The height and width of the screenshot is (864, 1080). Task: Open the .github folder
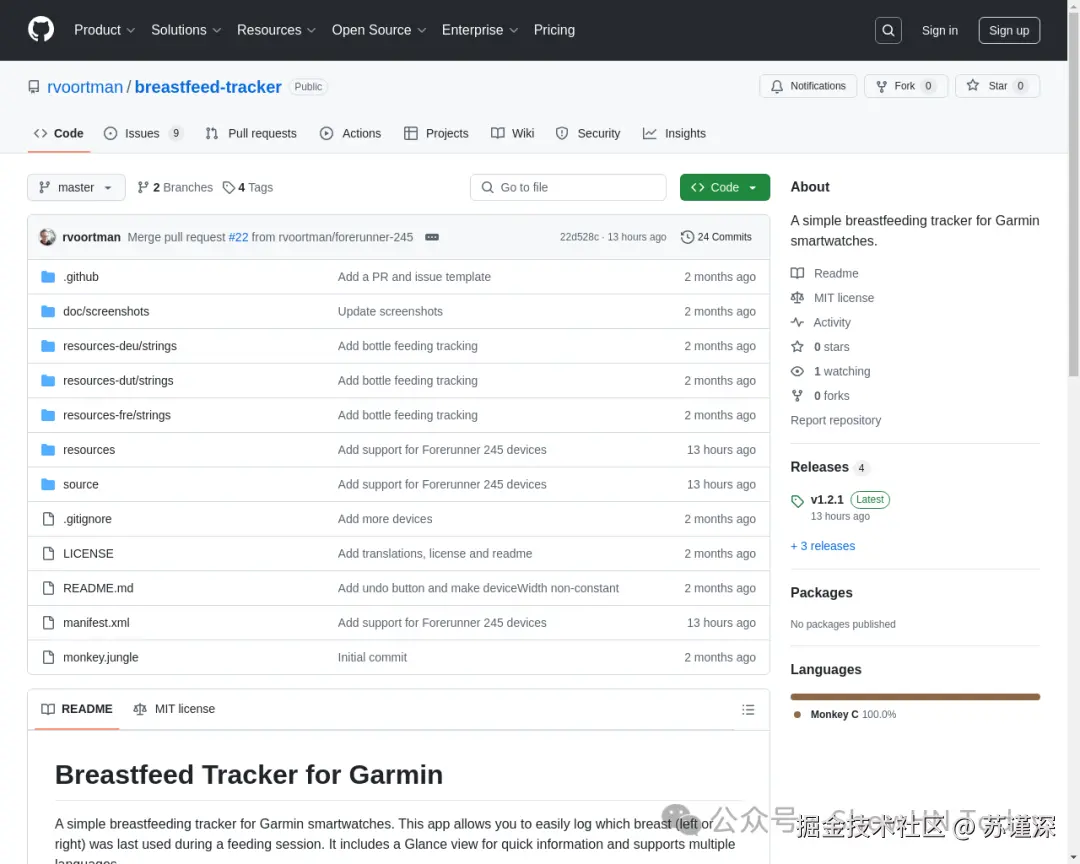(81, 276)
